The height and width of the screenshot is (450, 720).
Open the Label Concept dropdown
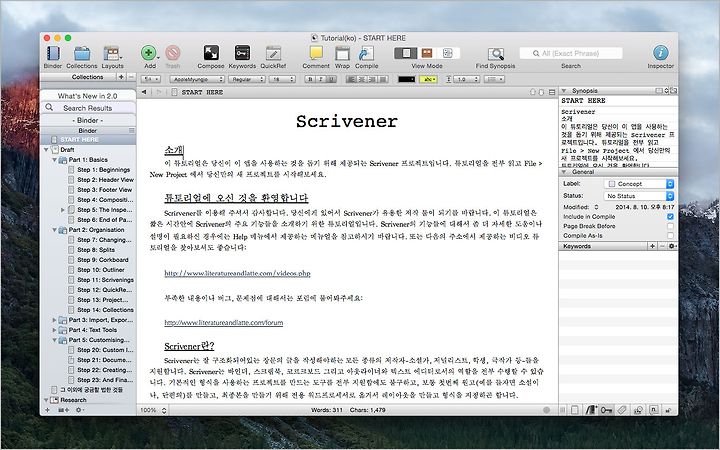tap(639, 184)
